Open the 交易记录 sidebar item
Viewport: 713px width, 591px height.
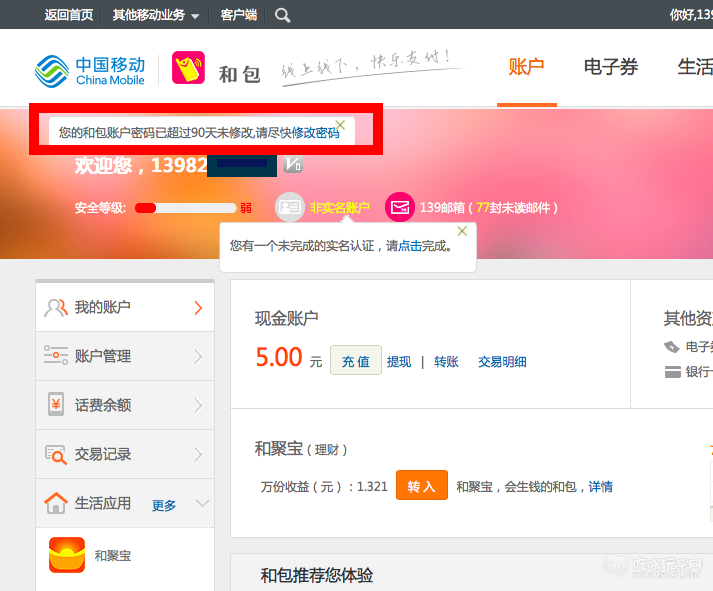pos(125,455)
